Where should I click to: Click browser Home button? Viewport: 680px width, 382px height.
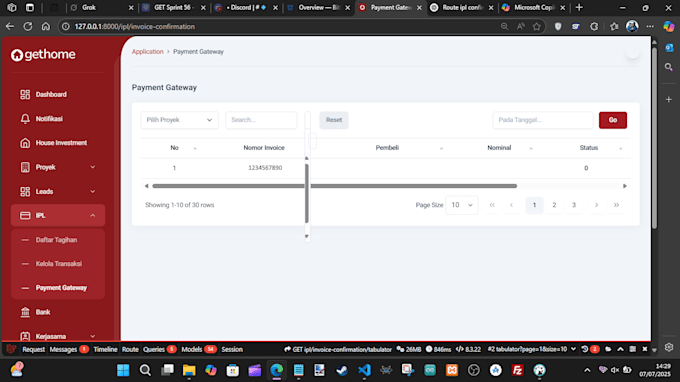pos(46,26)
